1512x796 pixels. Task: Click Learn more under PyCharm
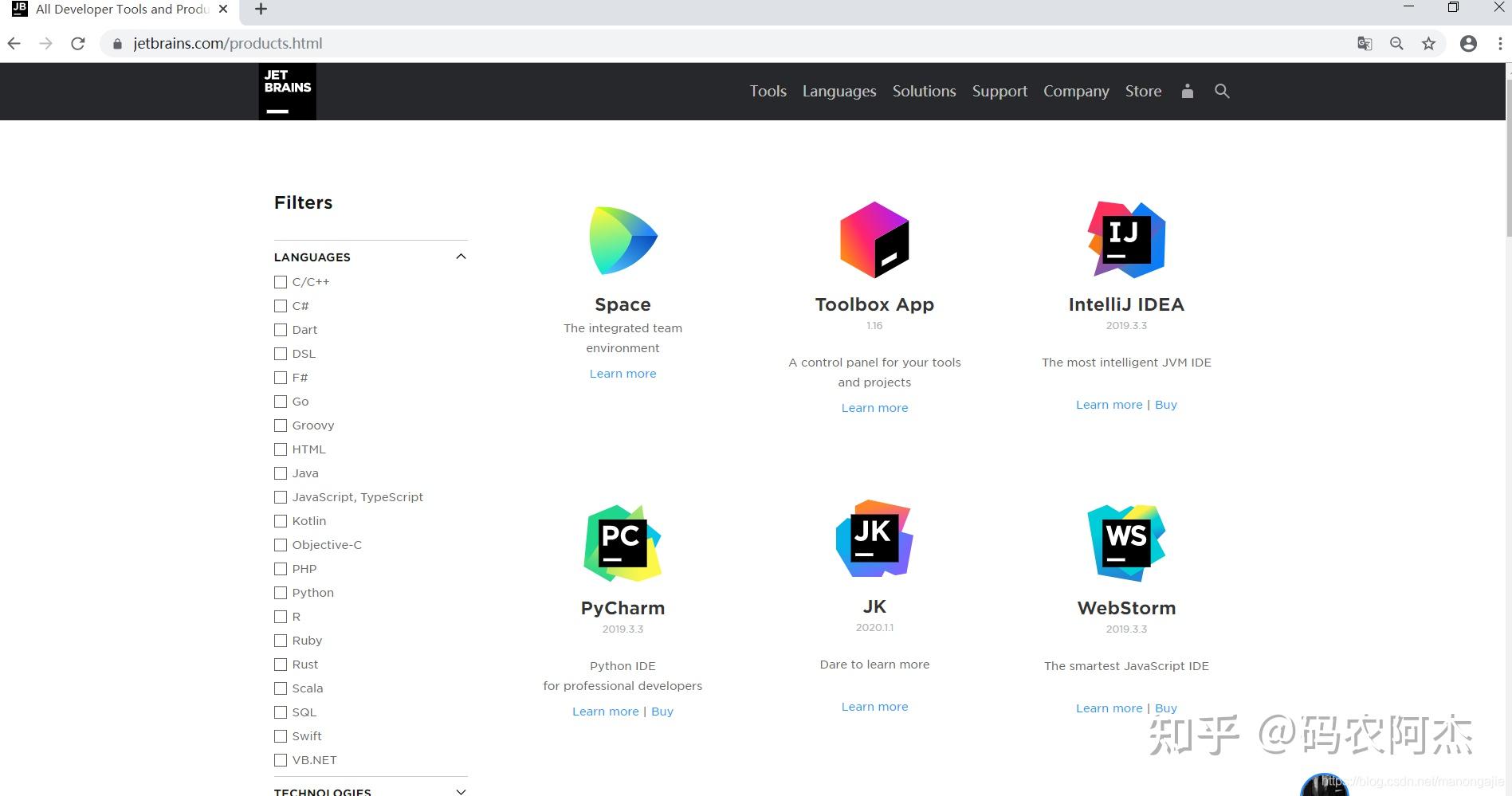point(606,712)
